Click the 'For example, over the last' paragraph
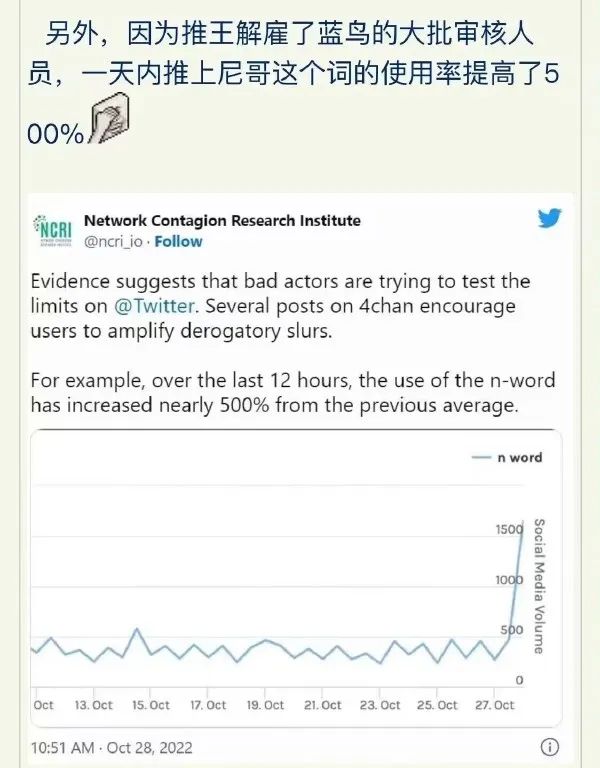 coord(293,393)
